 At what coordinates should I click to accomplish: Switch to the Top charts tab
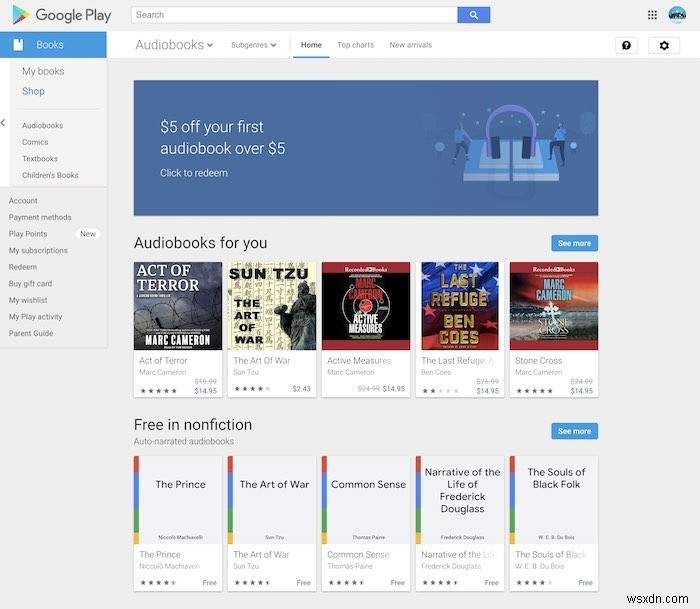click(x=355, y=45)
